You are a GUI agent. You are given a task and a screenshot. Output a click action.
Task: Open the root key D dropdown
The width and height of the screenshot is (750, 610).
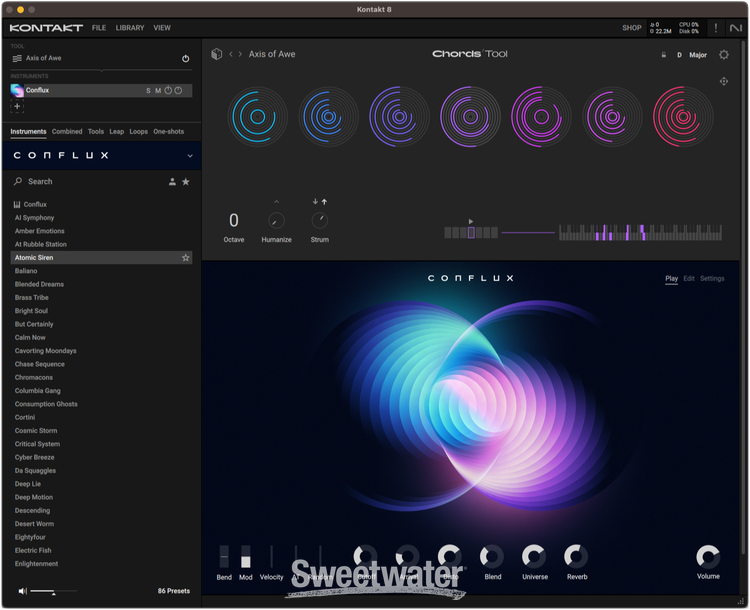click(679, 55)
